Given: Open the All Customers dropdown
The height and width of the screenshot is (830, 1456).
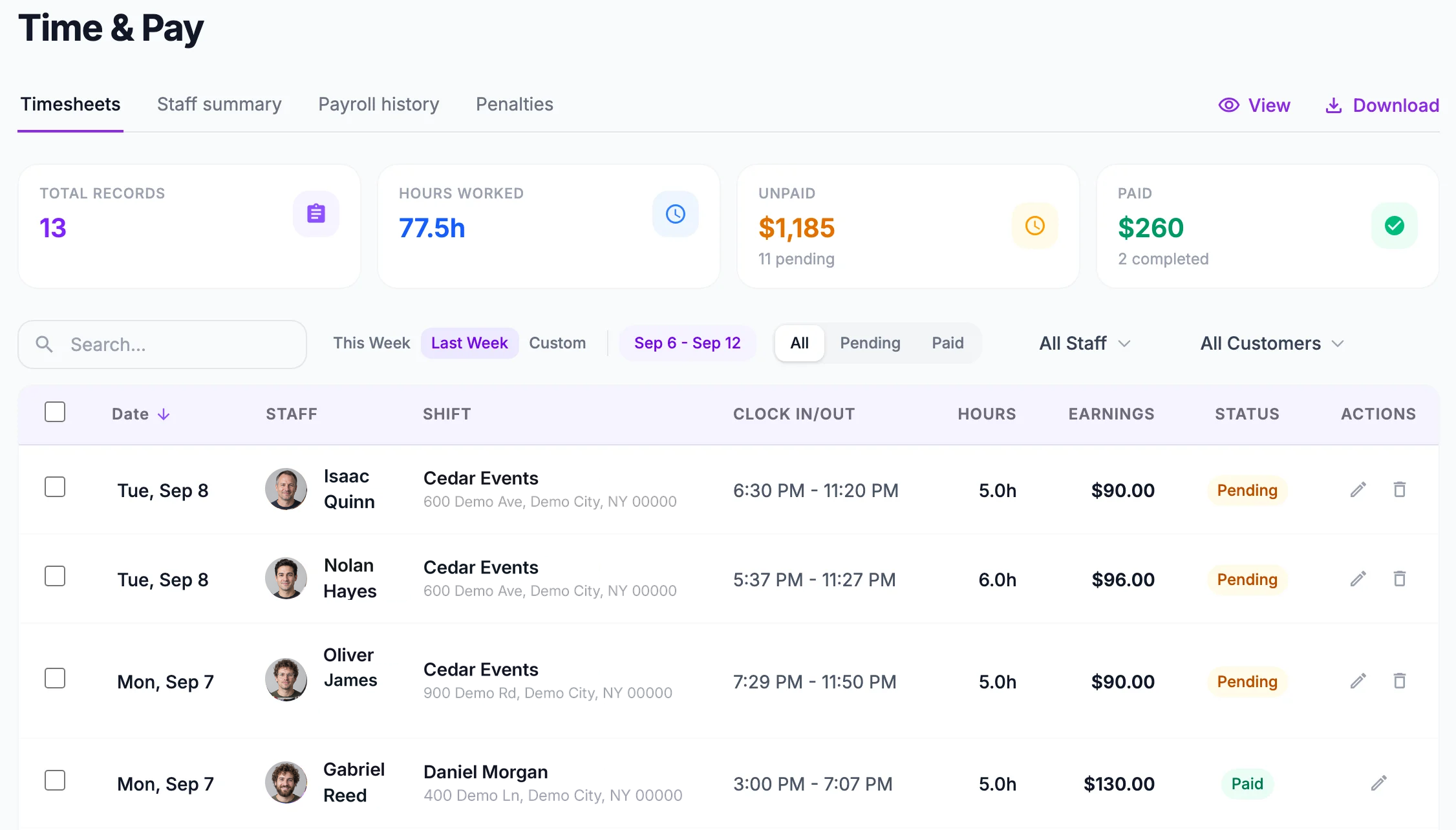Looking at the screenshot, I should 1272,343.
